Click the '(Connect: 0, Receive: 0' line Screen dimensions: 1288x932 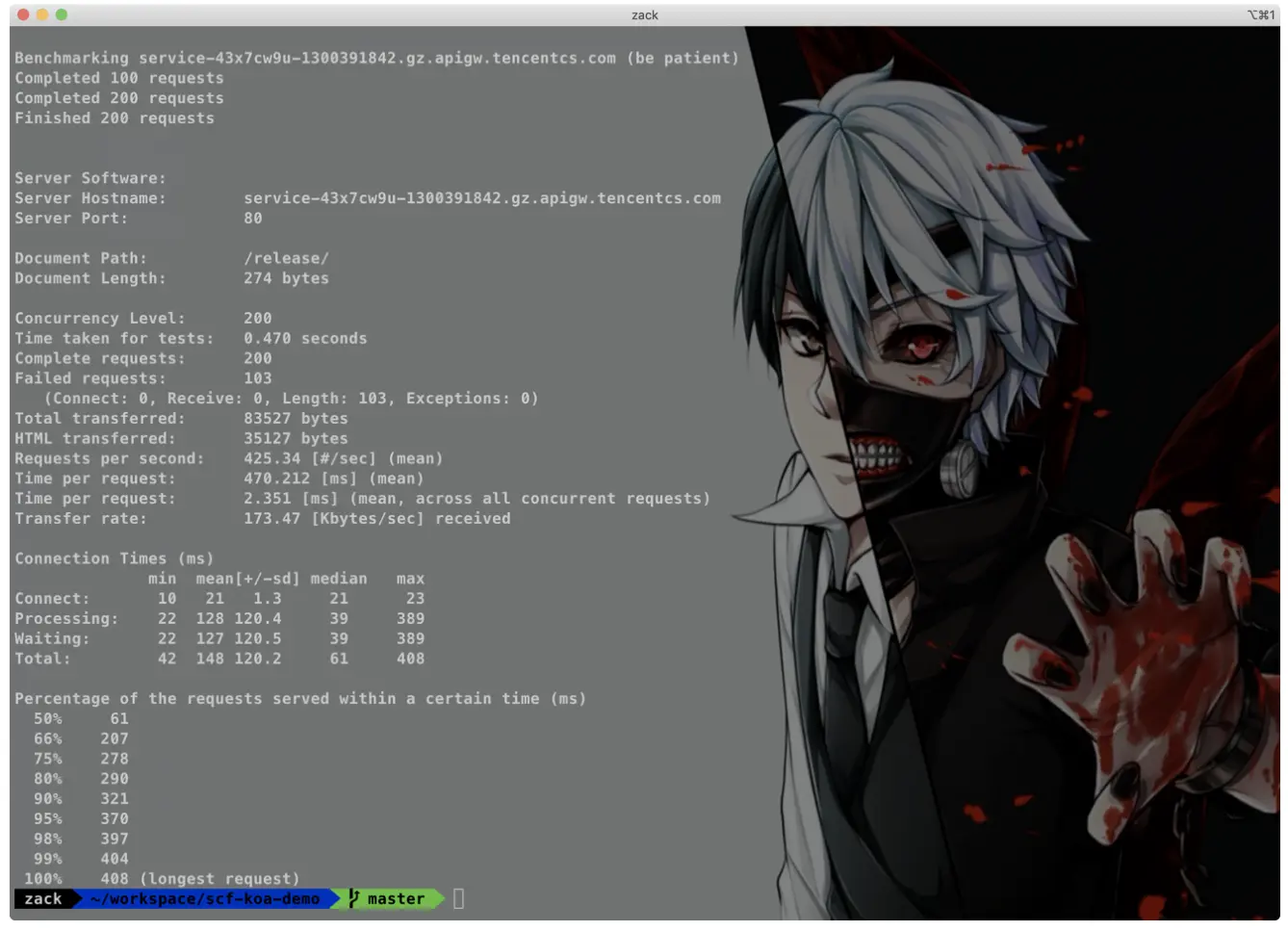click(x=291, y=399)
